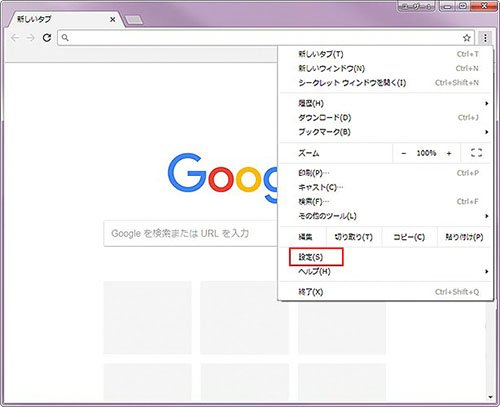Open ダウンロード(D) menu item
Screen dimensions: 500x407
[386, 118]
